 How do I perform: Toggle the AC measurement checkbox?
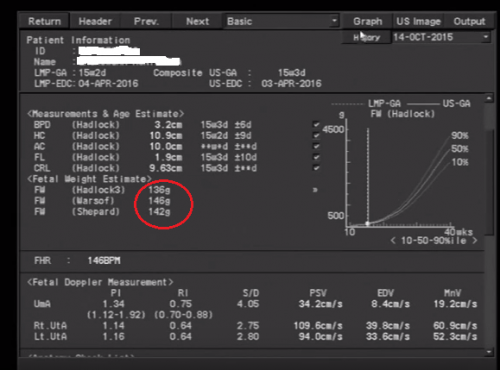[316, 146]
